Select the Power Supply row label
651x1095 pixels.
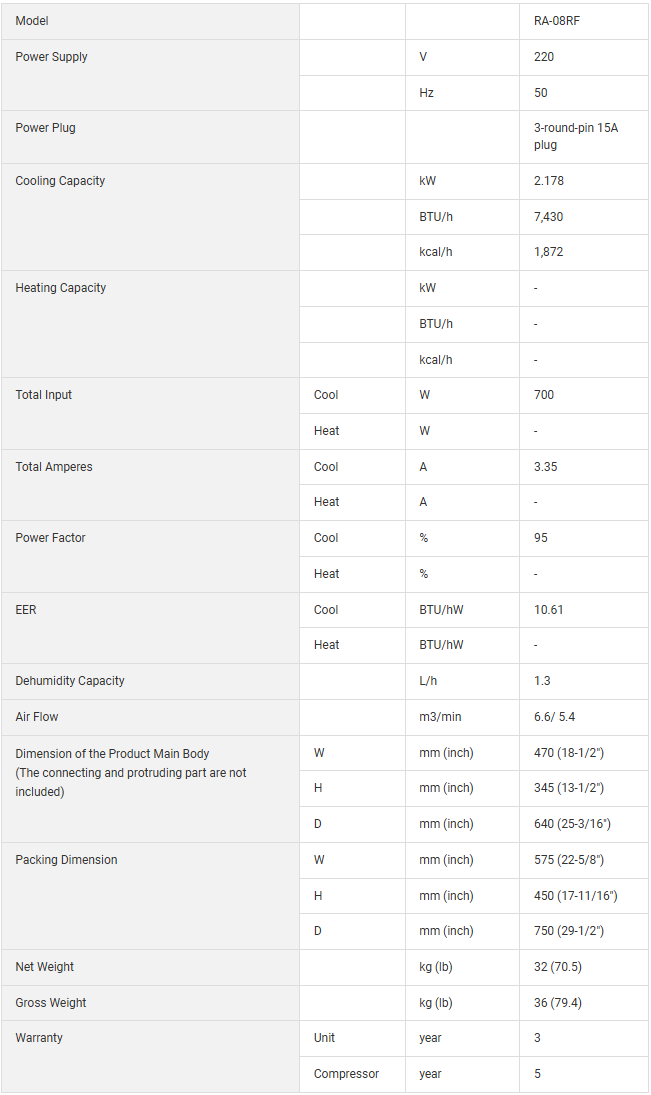pos(52,57)
